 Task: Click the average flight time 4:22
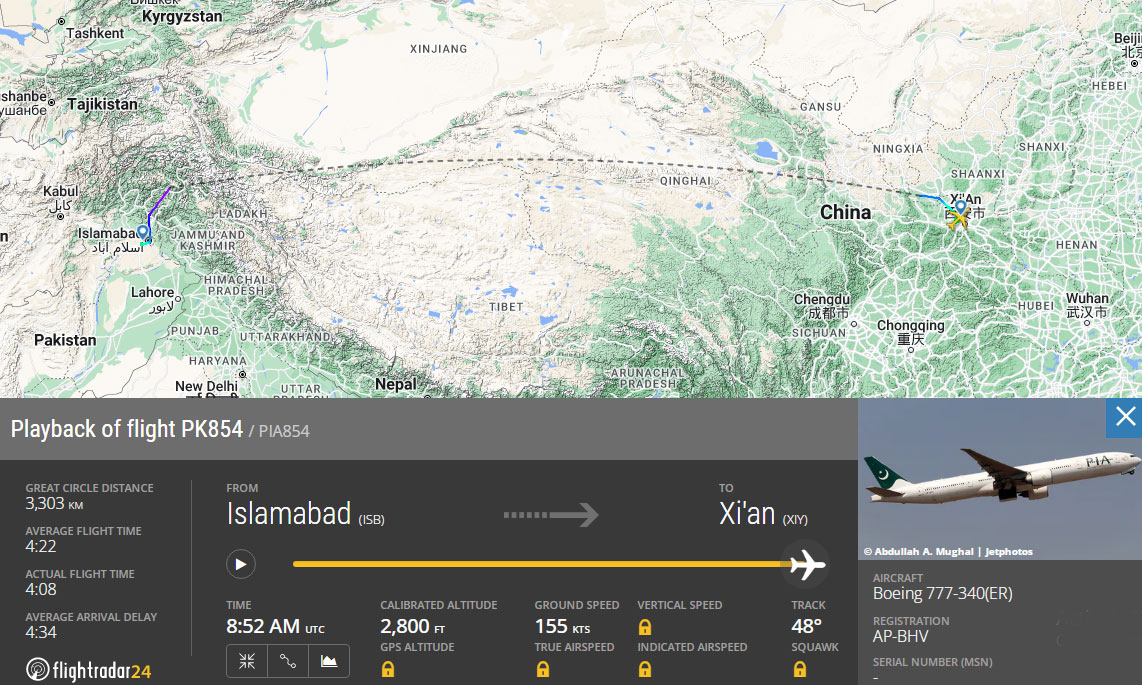click(x=41, y=547)
